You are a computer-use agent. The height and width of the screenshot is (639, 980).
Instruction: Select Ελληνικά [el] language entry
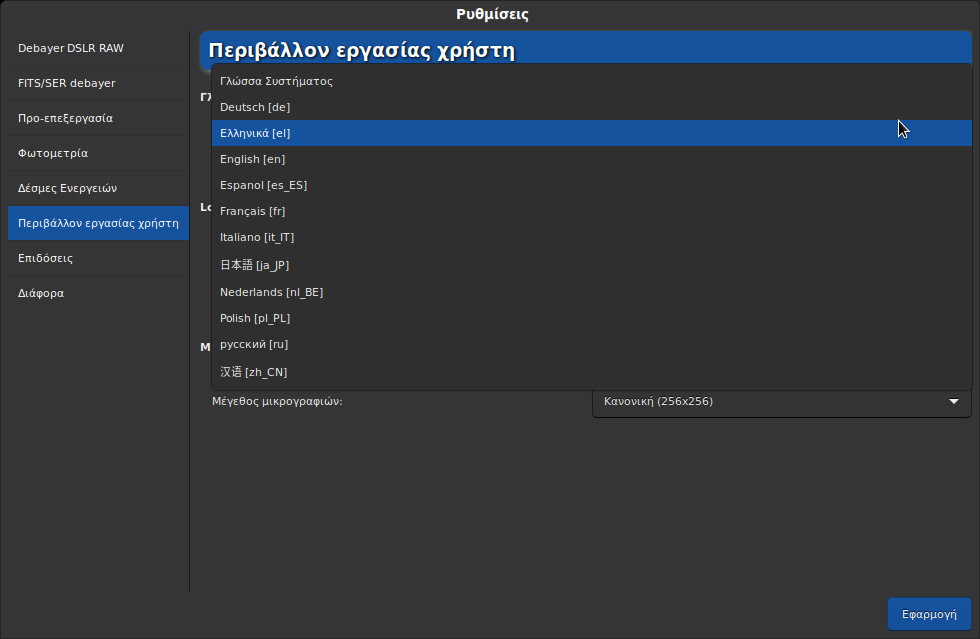pos(255,133)
